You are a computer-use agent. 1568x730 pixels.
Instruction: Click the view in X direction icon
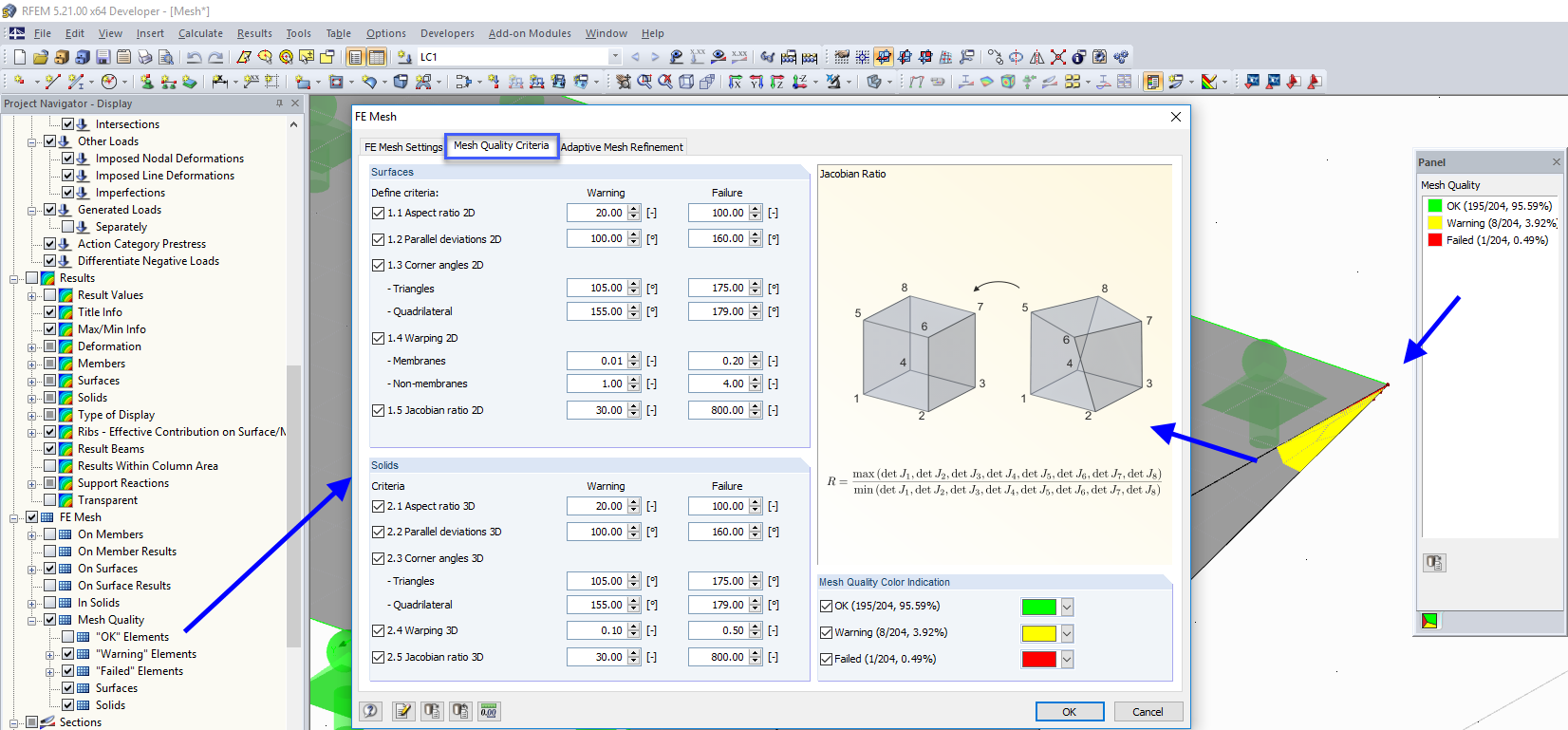tap(736, 82)
